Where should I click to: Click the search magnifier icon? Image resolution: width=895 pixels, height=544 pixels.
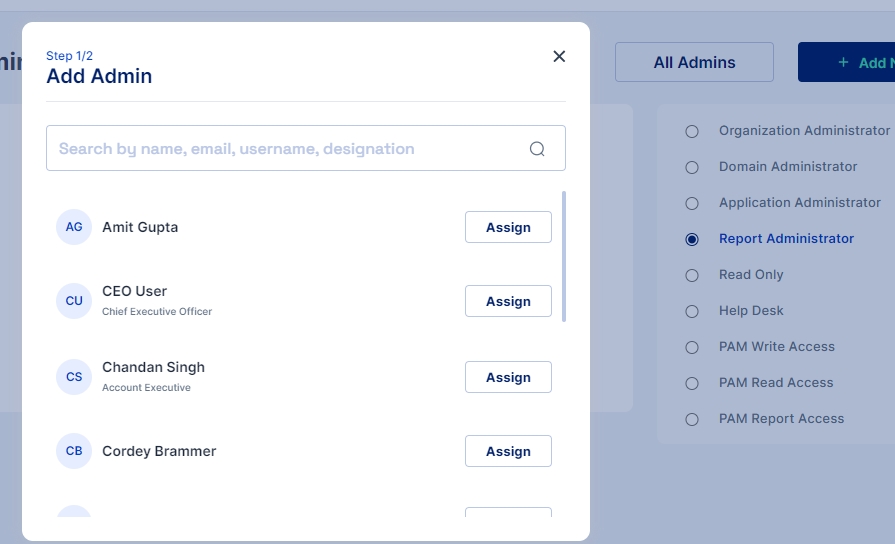point(537,149)
